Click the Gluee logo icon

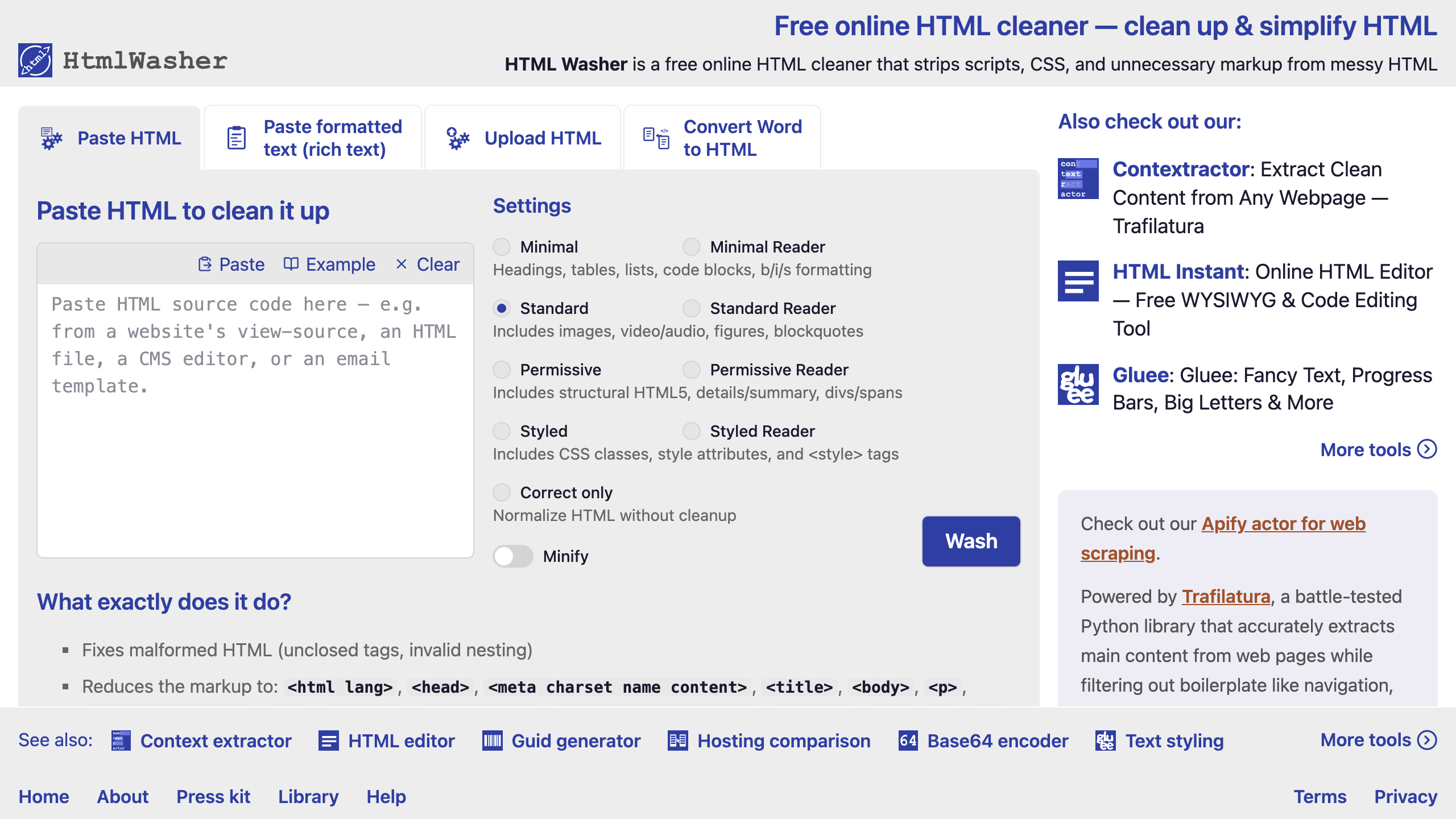(x=1078, y=384)
